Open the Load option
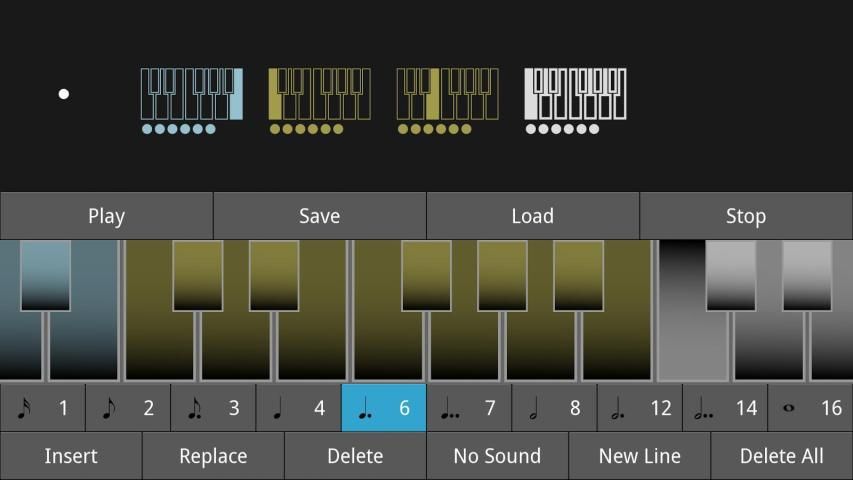The width and height of the screenshot is (853, 480). point(533,216)
